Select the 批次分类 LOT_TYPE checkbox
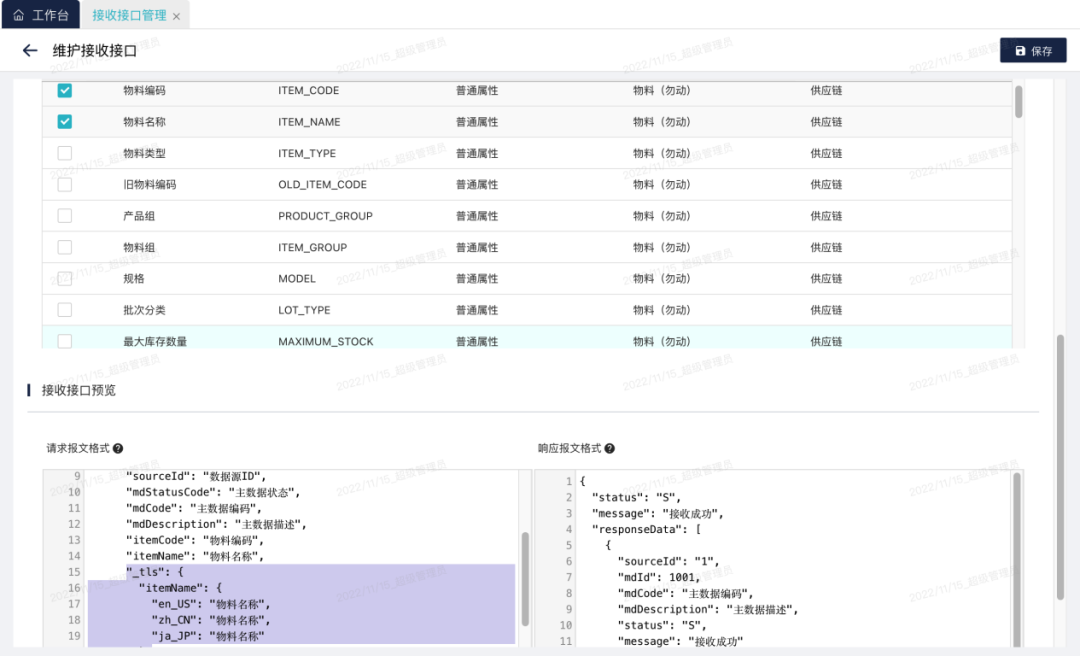The height and width of the screenshot is (656, 1080). [x=65, y=310]
